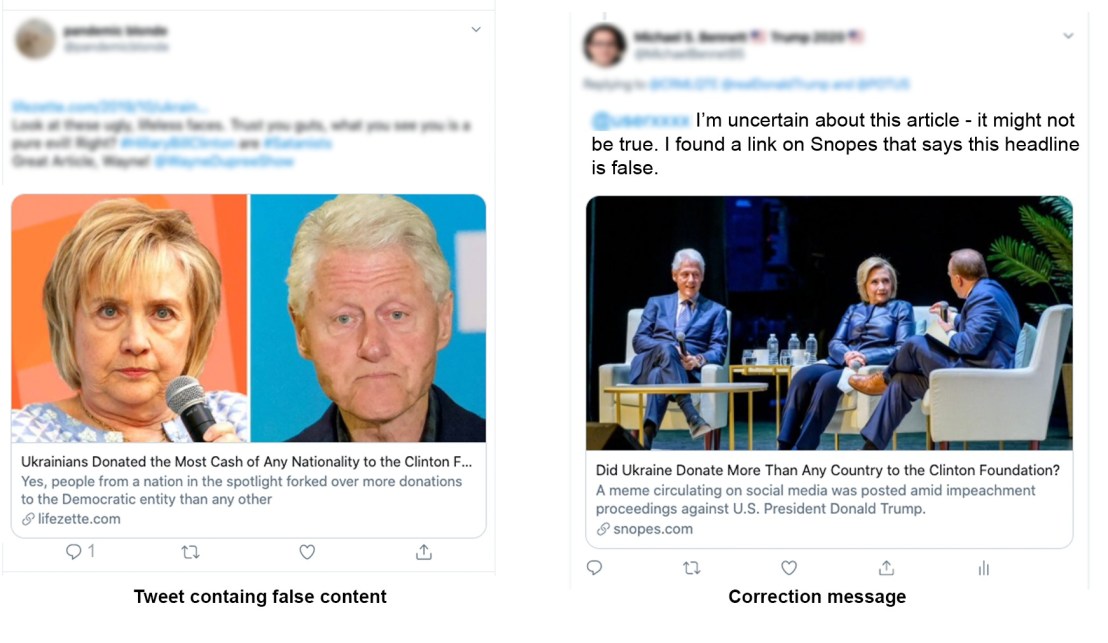Open the Clinton faces card image
1108x643 pixels.
point(248,318)
